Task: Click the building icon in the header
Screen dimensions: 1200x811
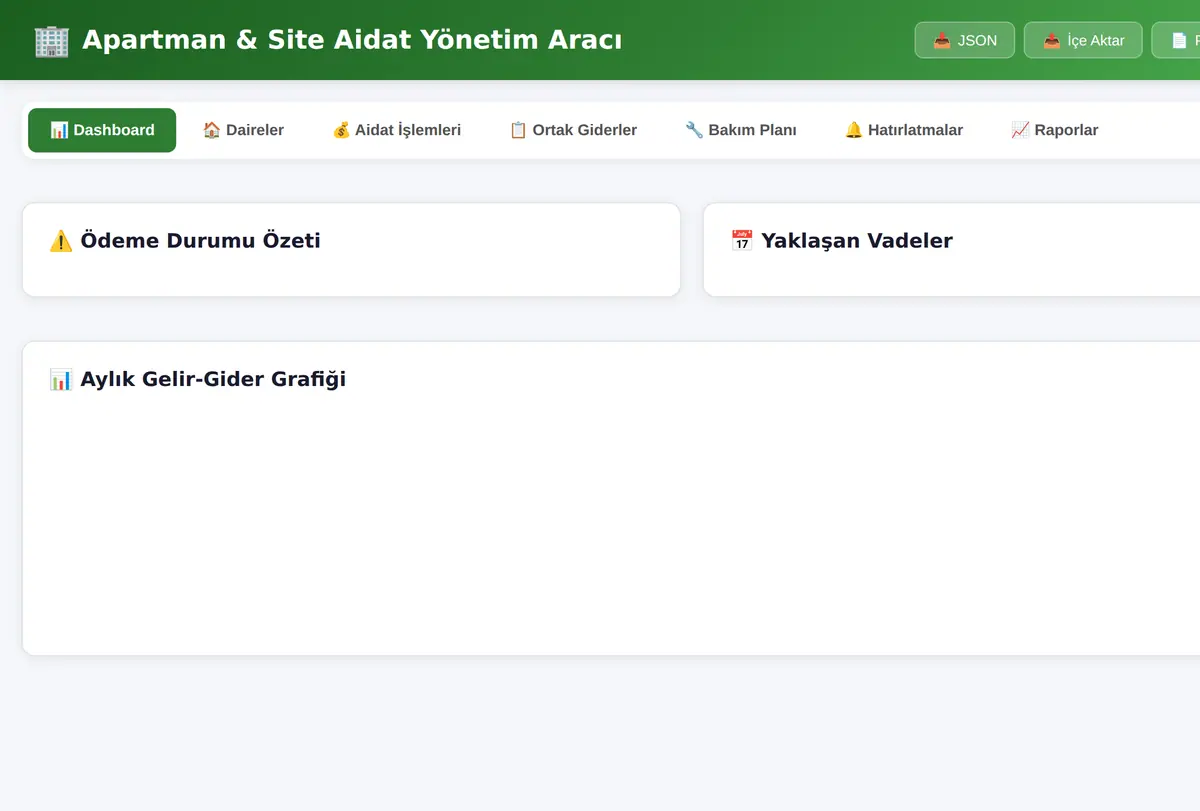Action: point(51,41)
